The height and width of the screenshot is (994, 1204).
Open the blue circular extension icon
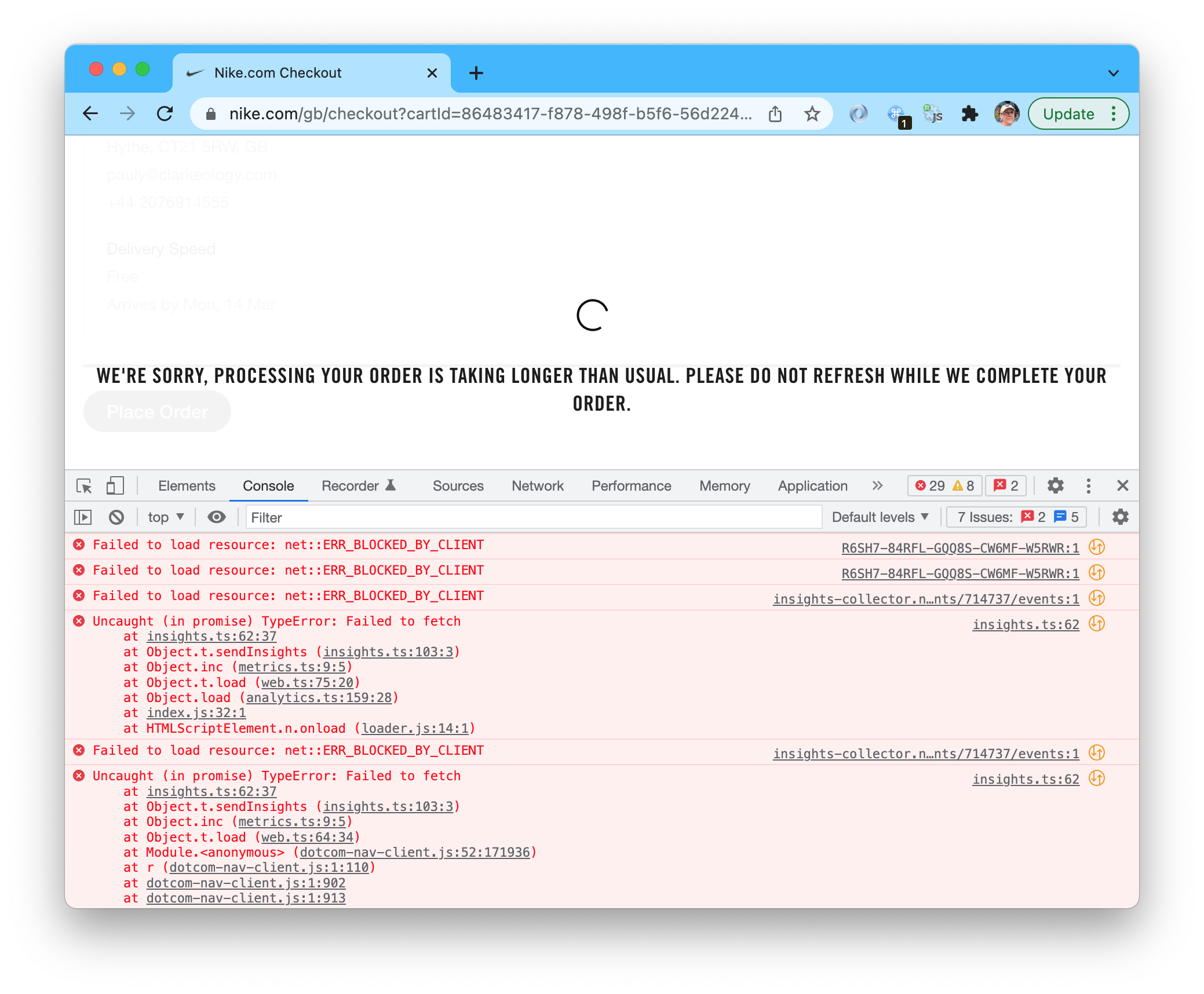pos(858,114)
